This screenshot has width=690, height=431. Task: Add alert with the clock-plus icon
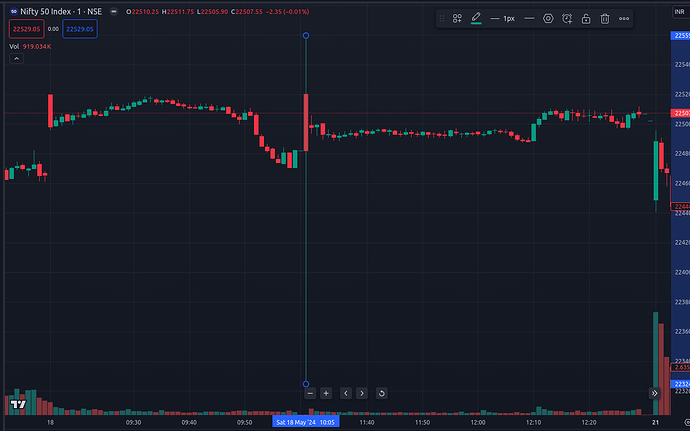pos(567,18)
